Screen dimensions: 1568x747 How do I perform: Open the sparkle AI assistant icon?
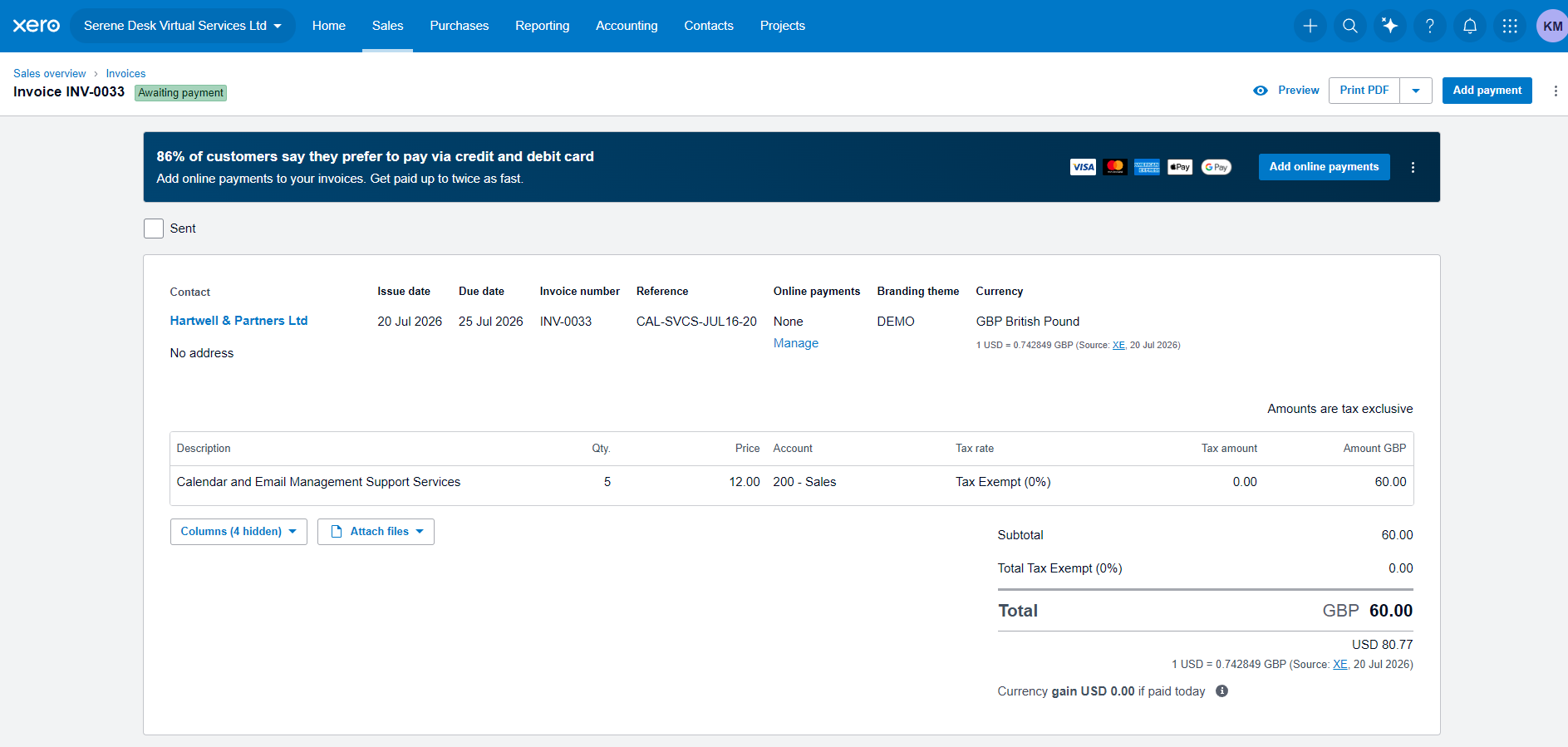(x=1389, y=26)
